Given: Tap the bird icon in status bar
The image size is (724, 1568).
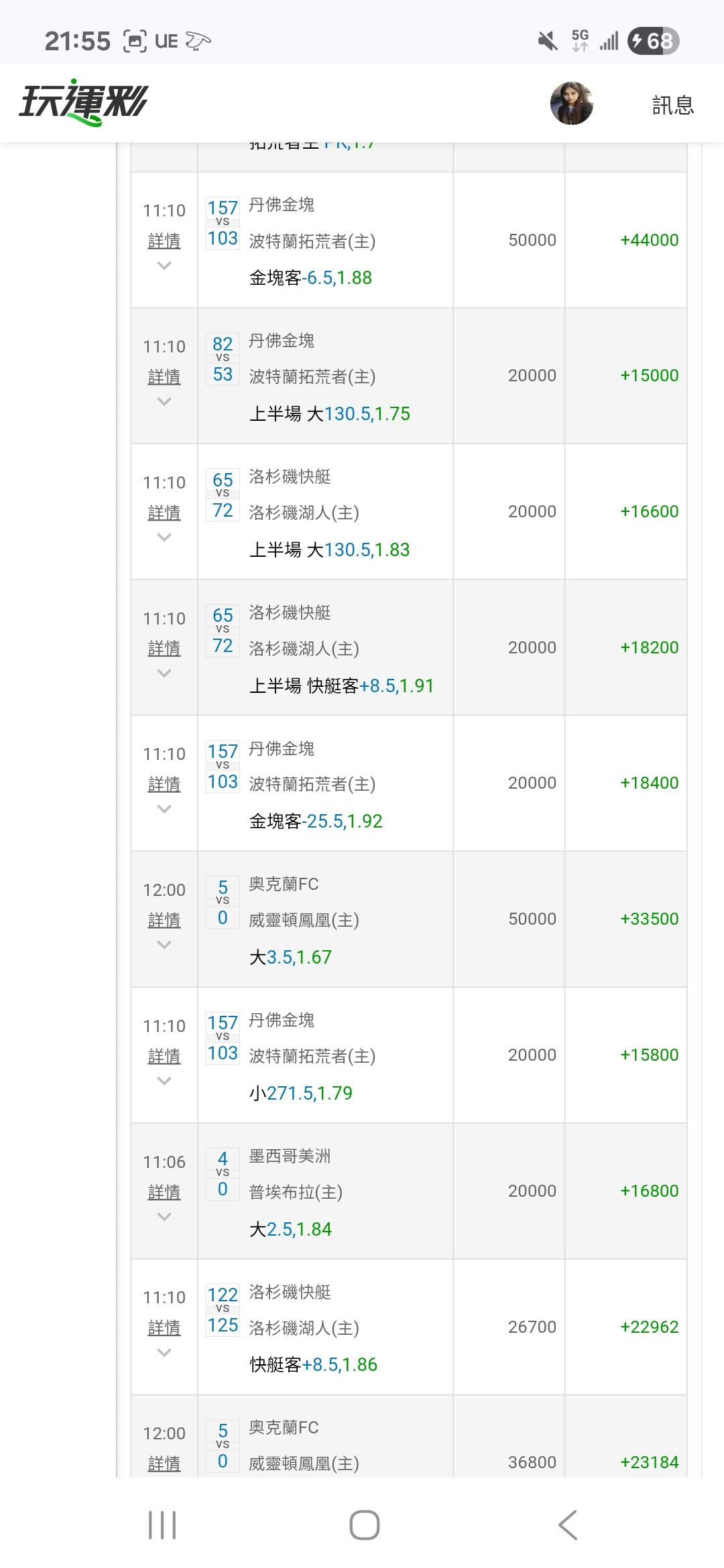Looking at the screenshot, I should pos(198,42).
